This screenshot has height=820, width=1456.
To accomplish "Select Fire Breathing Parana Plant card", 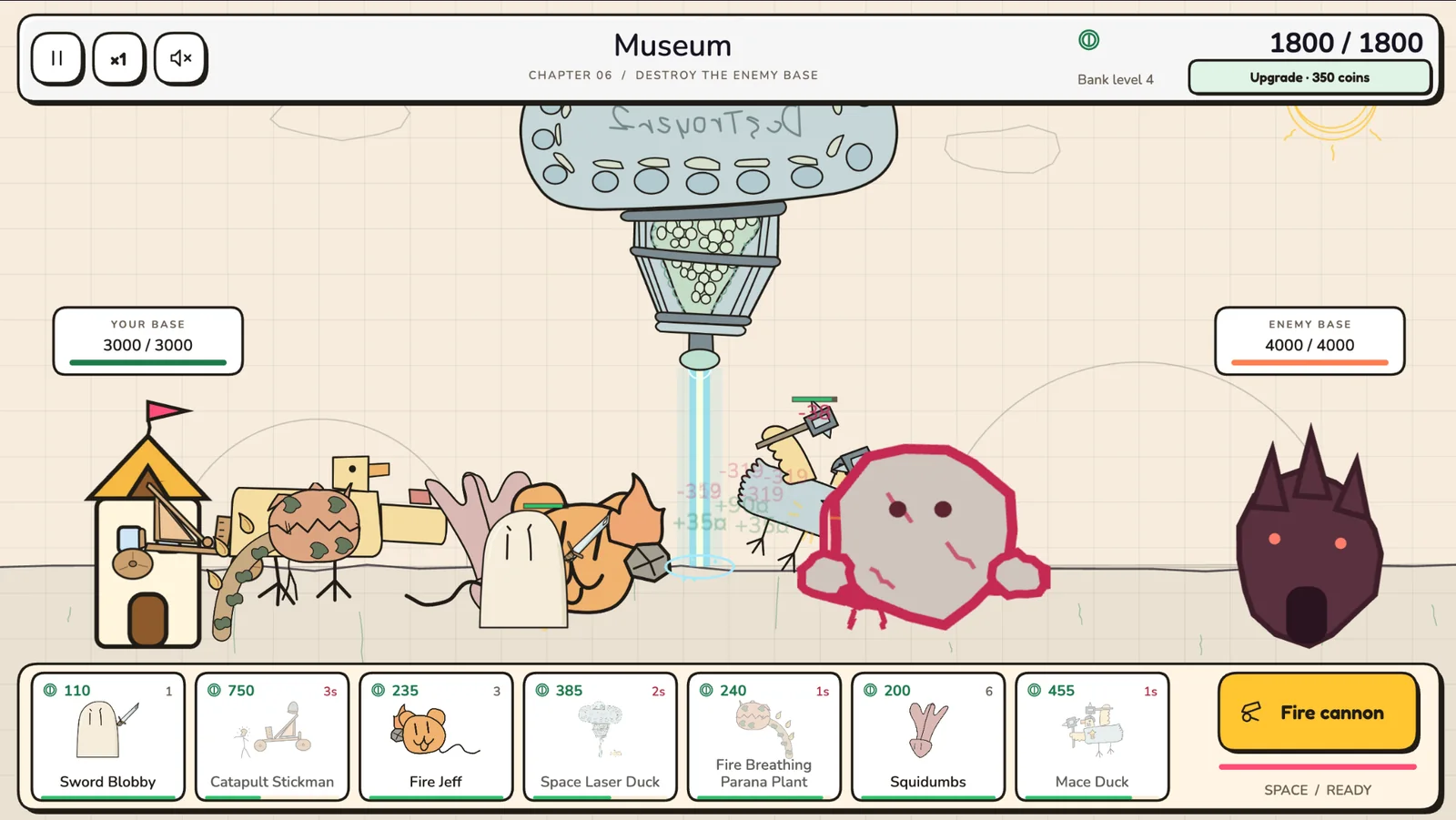I will point(763,736).
